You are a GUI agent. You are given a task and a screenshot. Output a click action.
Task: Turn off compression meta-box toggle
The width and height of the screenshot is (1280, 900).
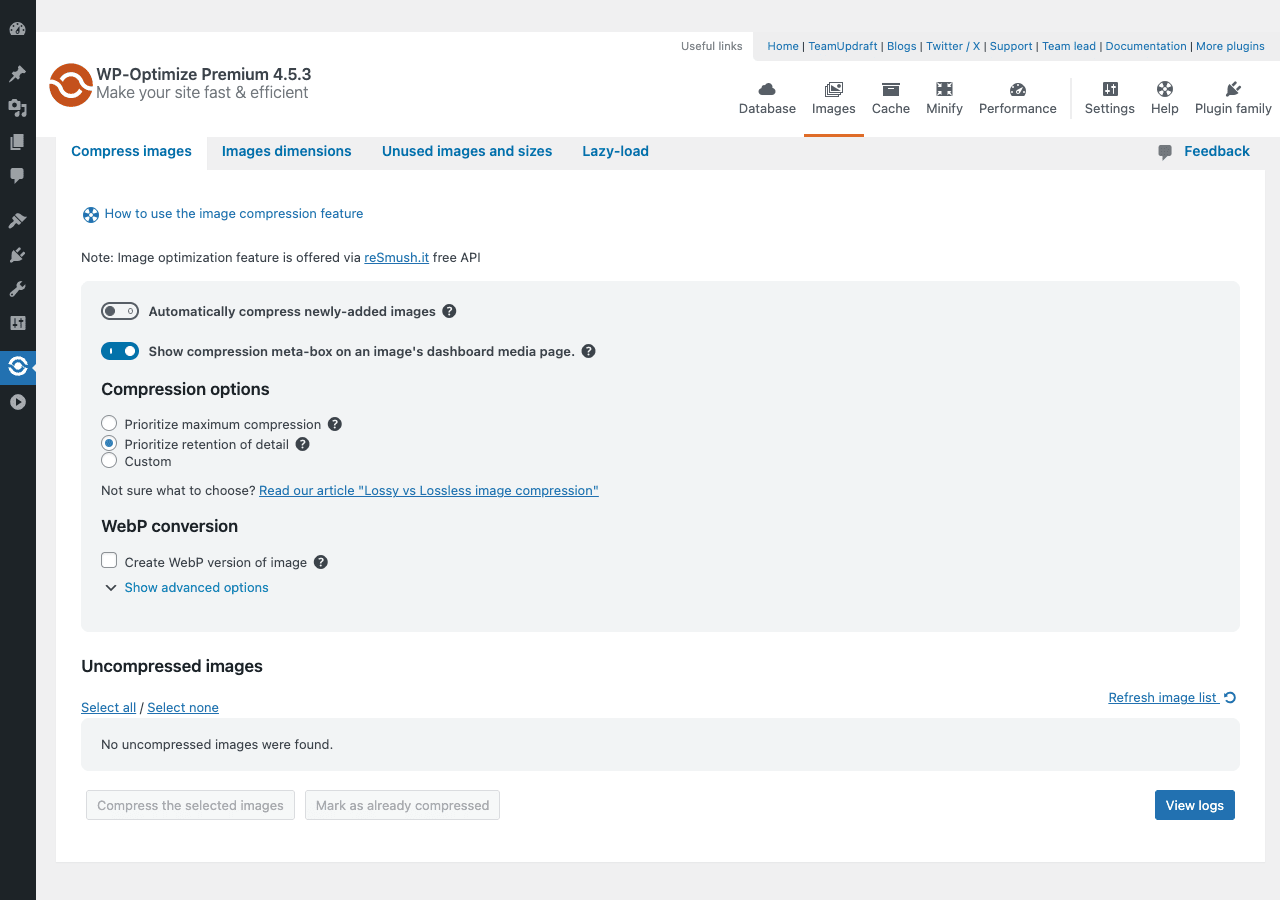(120, 351)
